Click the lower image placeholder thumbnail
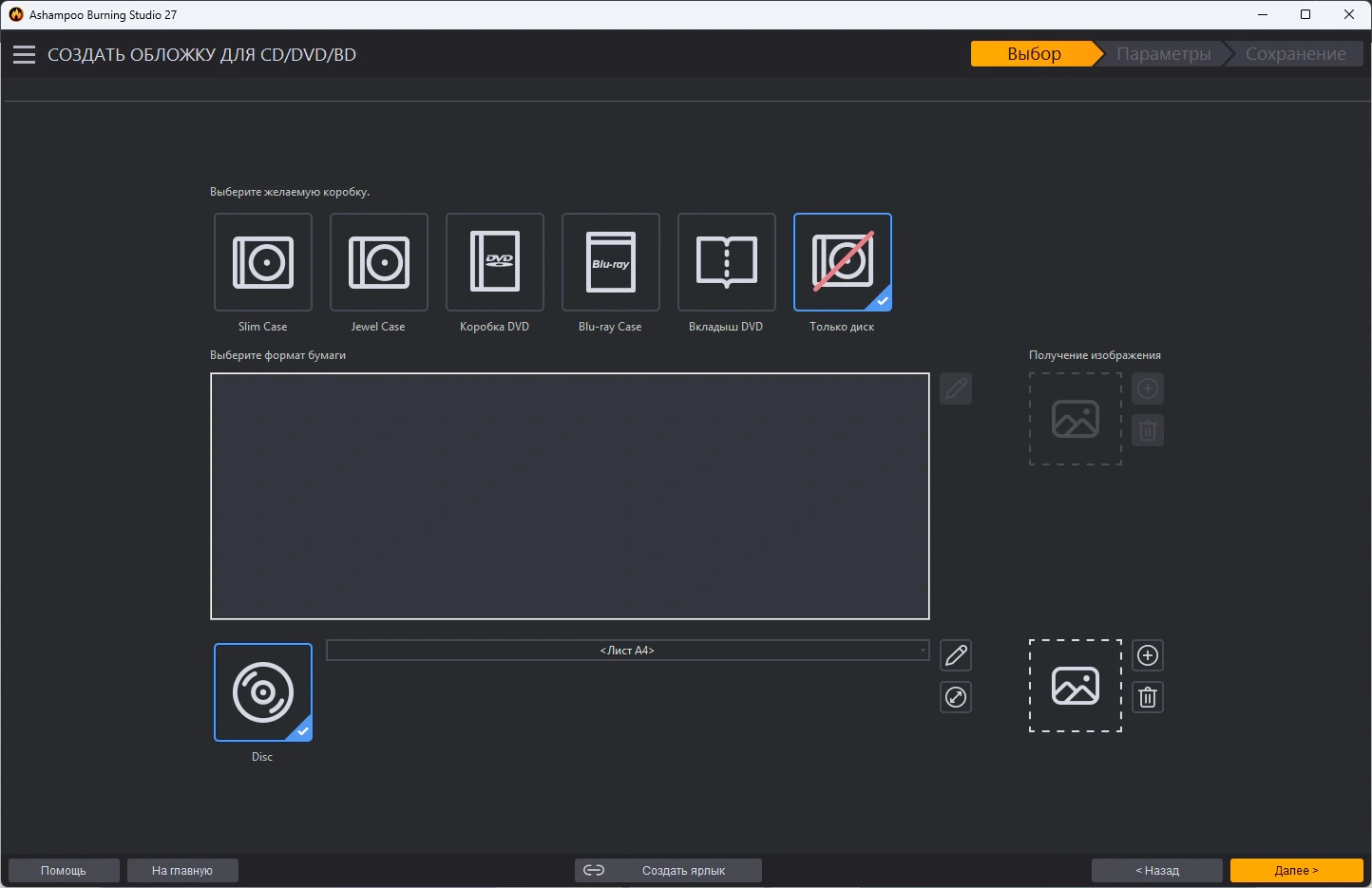This screenshot has height=888, width=1372. [x=1076, y=686]
